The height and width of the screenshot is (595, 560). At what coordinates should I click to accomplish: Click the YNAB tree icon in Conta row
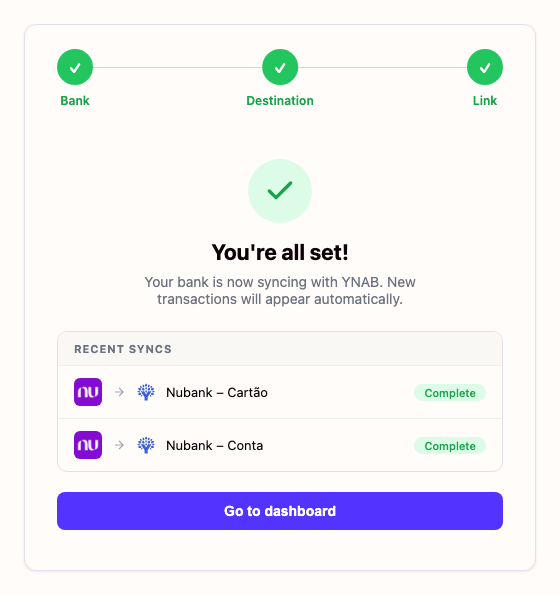[x=146, y=445]
